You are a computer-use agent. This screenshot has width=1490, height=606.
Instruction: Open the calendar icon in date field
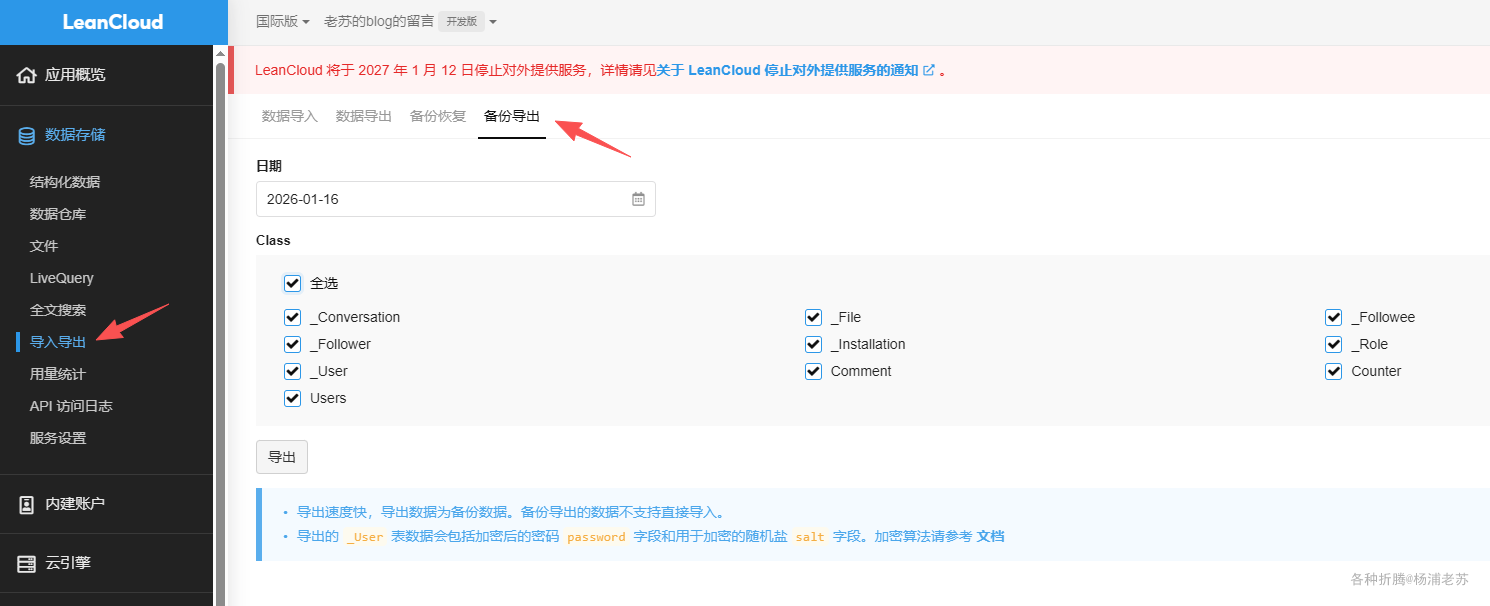[638, 199]
